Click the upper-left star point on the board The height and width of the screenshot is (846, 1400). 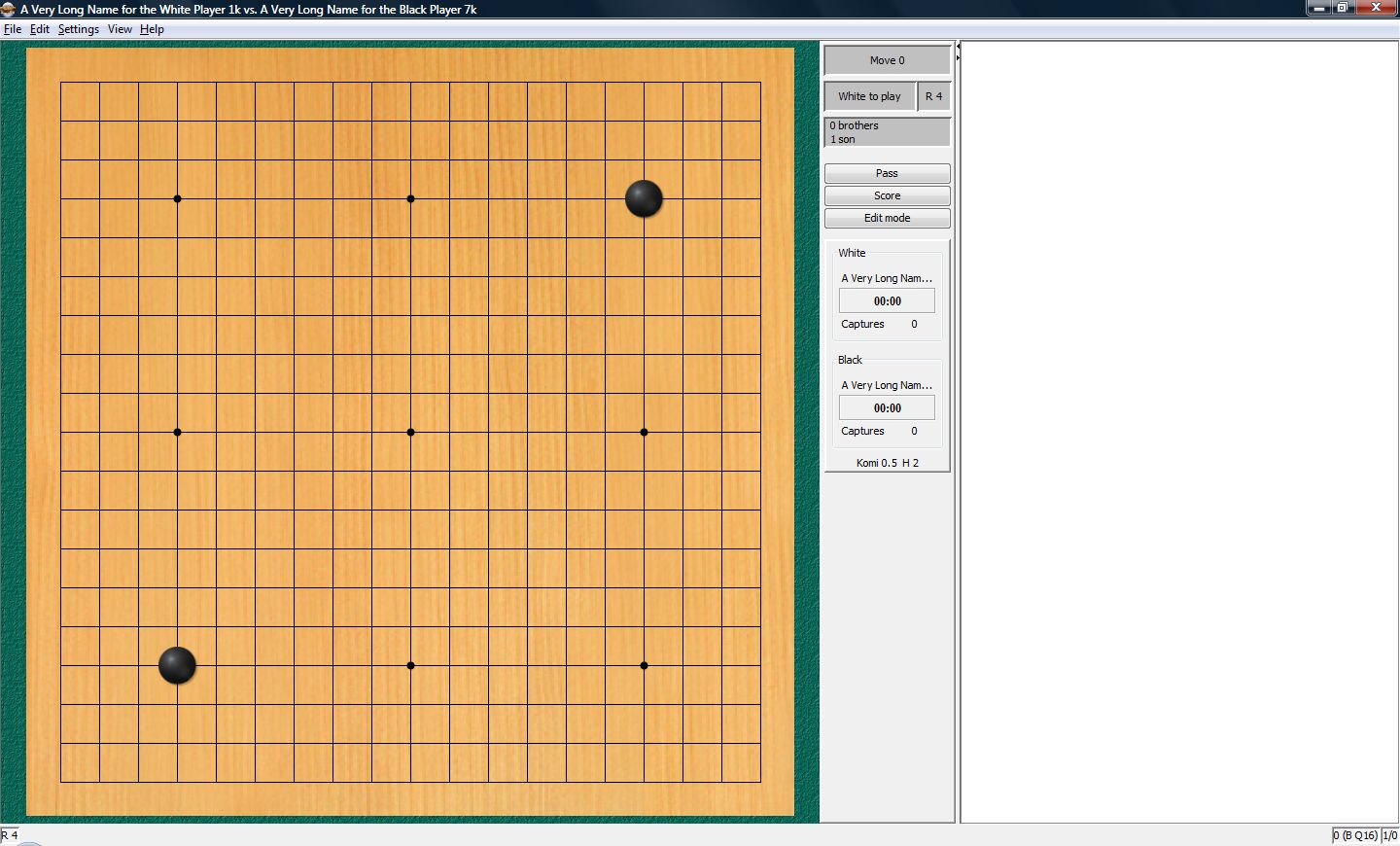(x=177, y=198)
